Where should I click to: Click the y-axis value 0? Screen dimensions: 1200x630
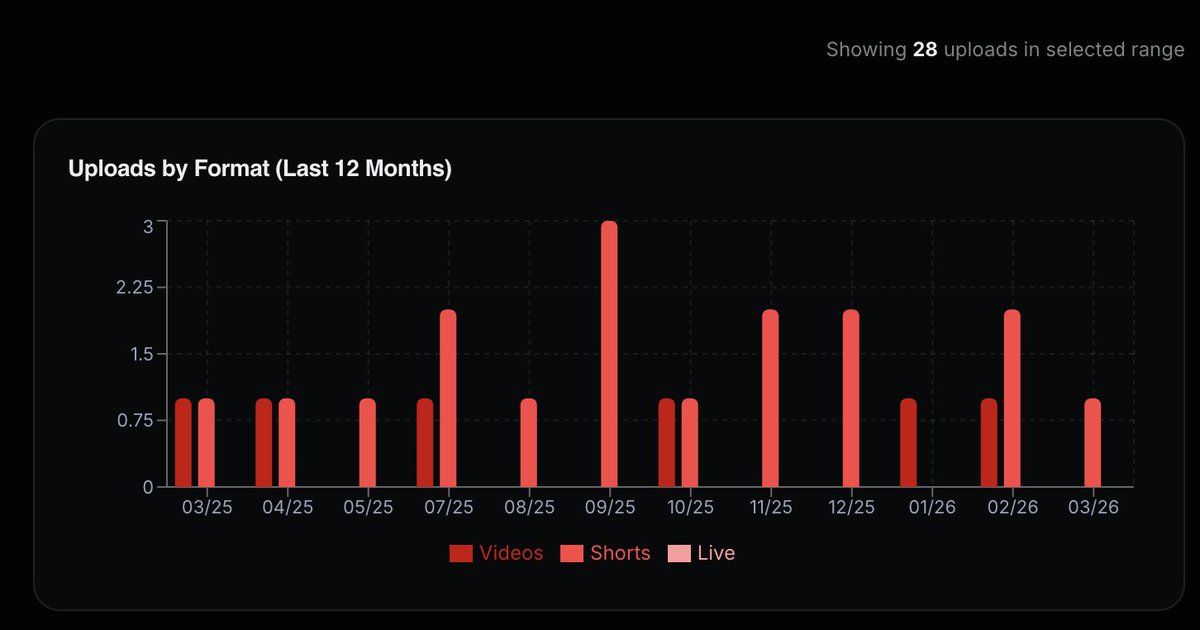[148, 487]
